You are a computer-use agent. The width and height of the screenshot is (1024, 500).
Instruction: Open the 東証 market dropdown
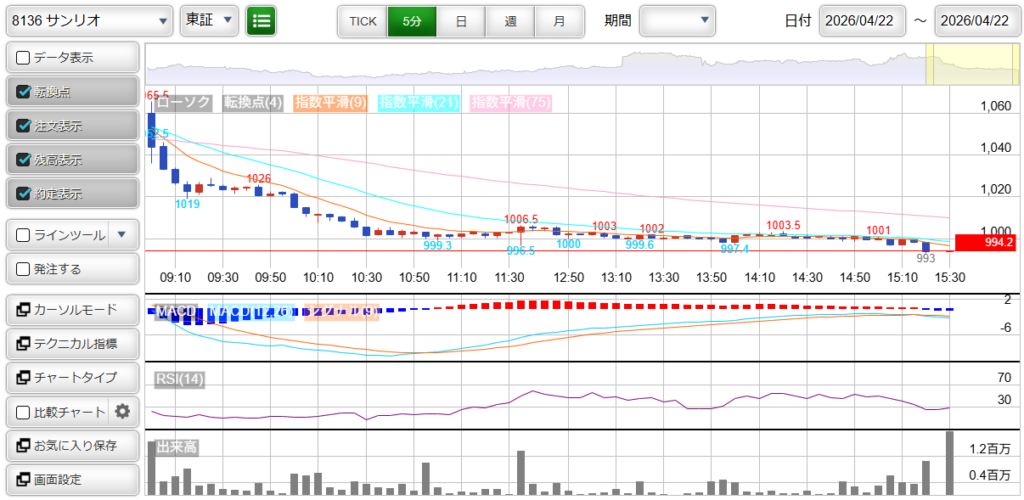click(x=210, y=20)
